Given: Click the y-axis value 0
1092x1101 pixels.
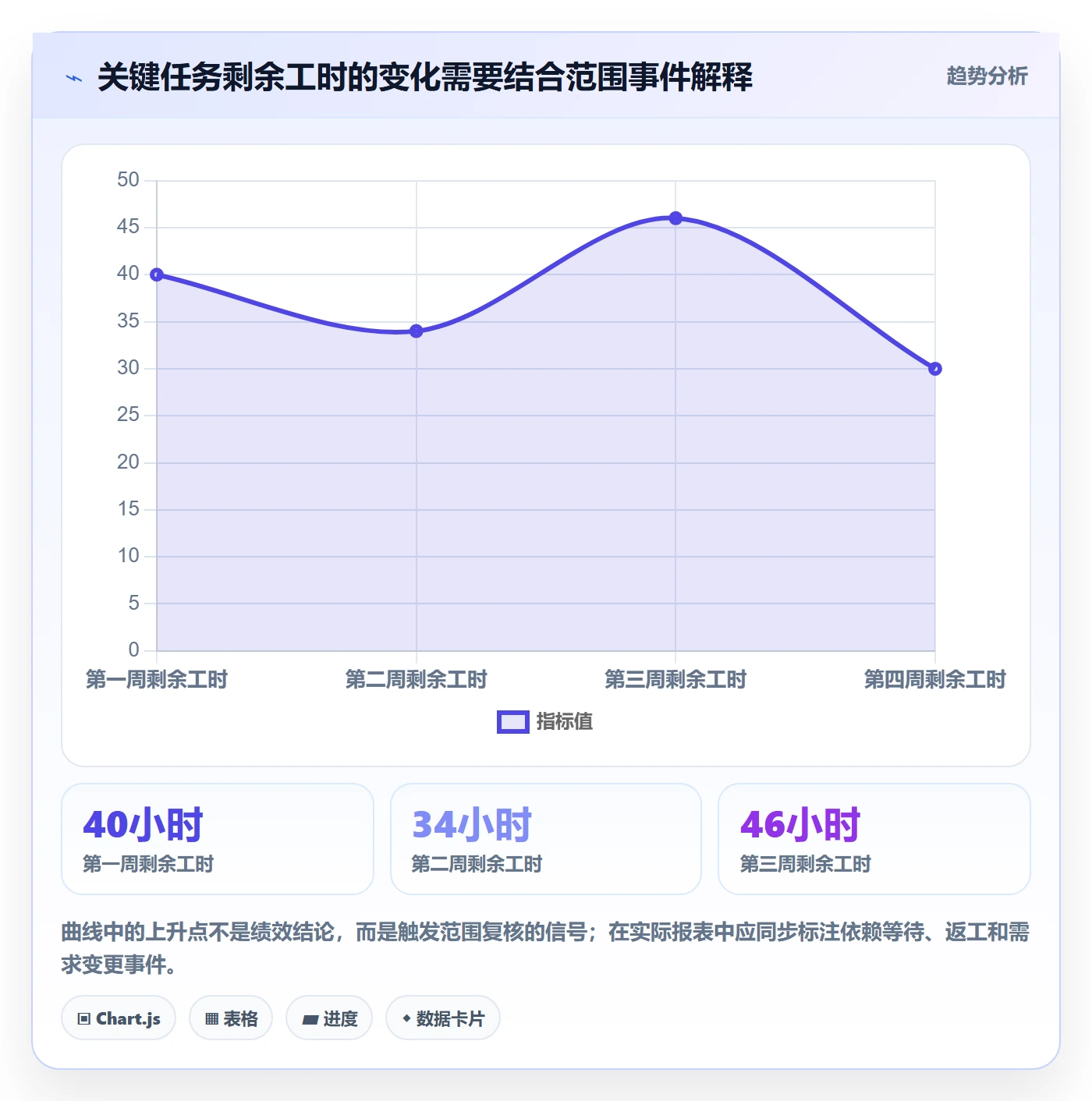Looking at the screenshot, I should click(134, 650).
